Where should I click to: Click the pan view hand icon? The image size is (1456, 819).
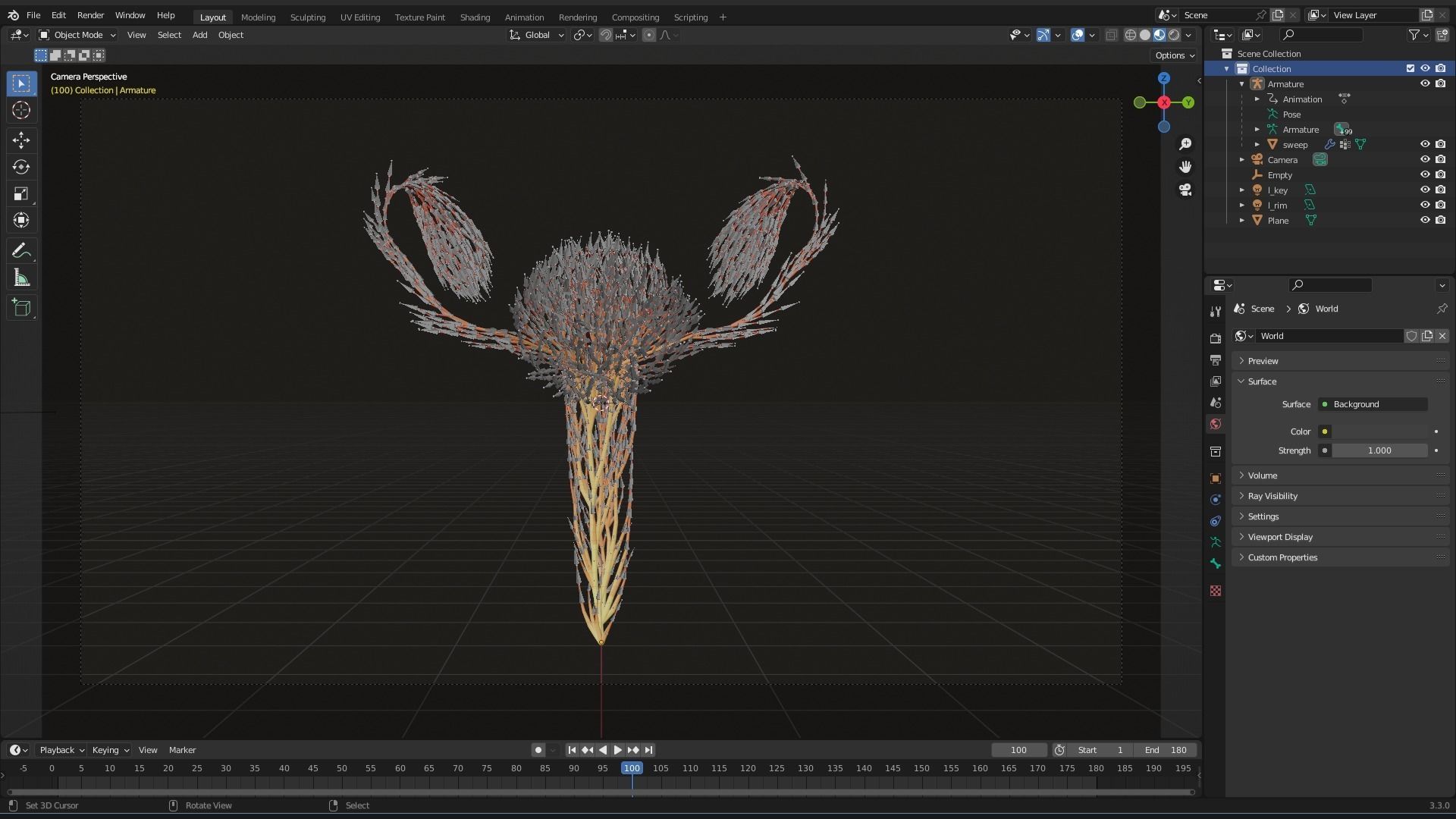(1185, 167)
